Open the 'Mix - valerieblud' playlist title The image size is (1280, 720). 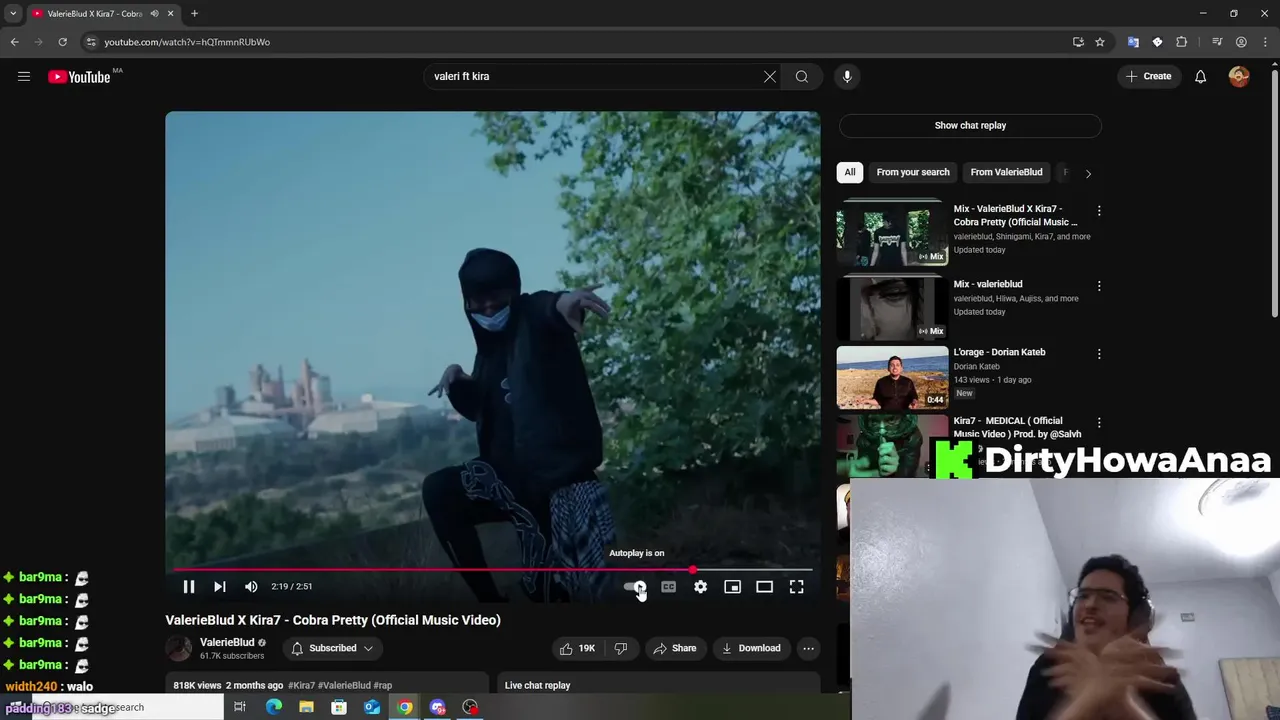coord(988,284)
